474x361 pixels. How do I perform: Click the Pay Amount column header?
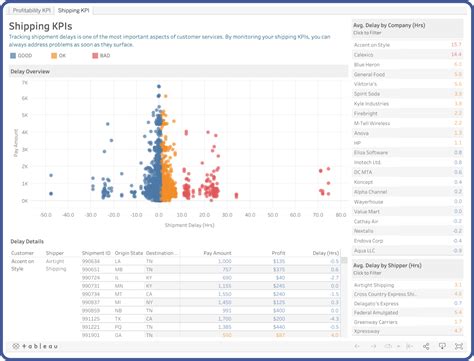tap(217, 253)
